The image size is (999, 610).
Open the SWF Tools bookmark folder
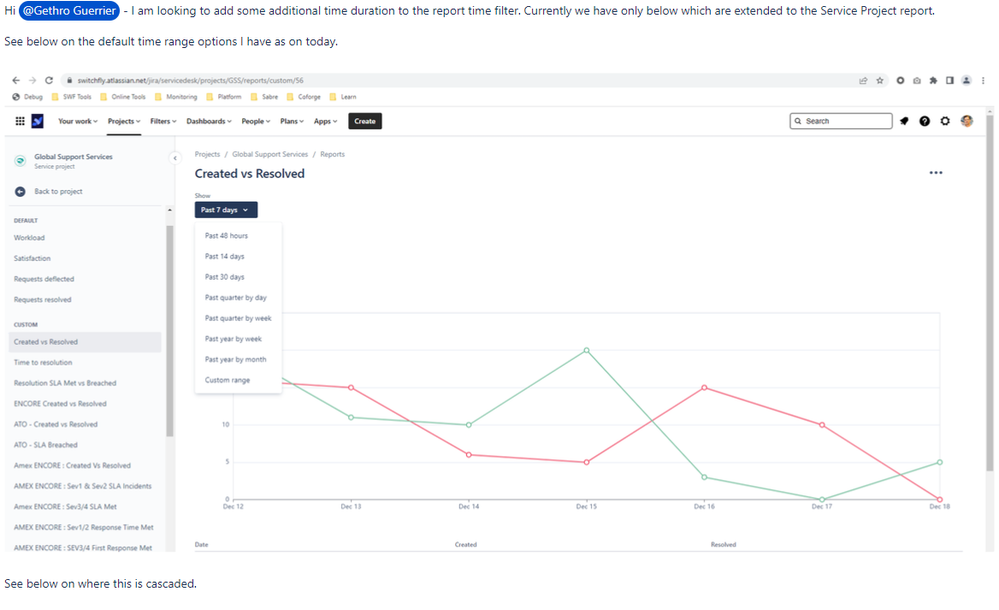71,97
